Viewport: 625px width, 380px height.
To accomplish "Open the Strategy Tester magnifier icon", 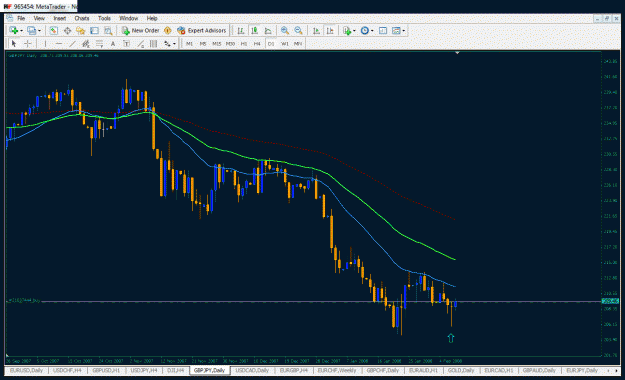I will pos(108,30).
